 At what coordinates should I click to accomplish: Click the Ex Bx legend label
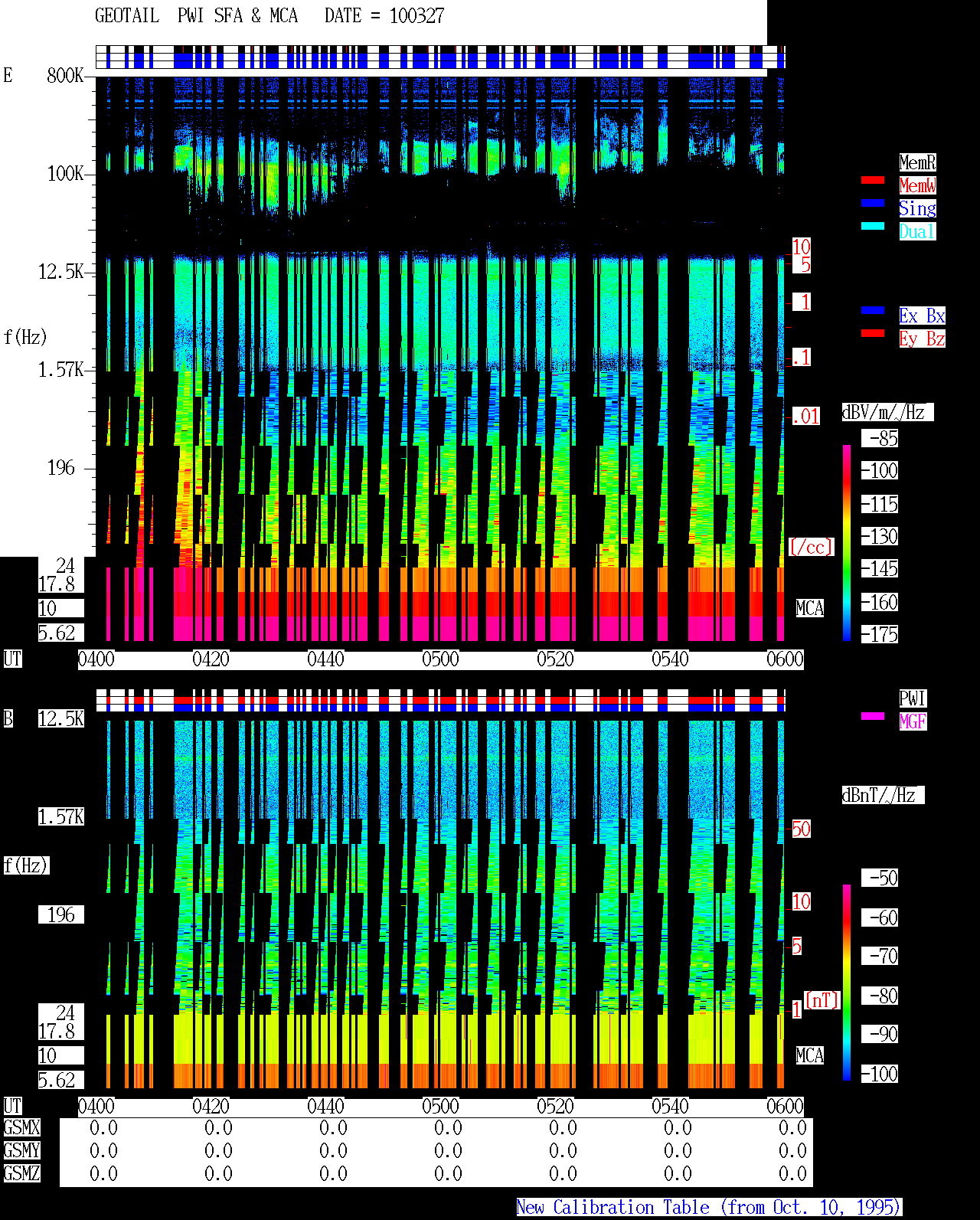click(x=922, y=316)
